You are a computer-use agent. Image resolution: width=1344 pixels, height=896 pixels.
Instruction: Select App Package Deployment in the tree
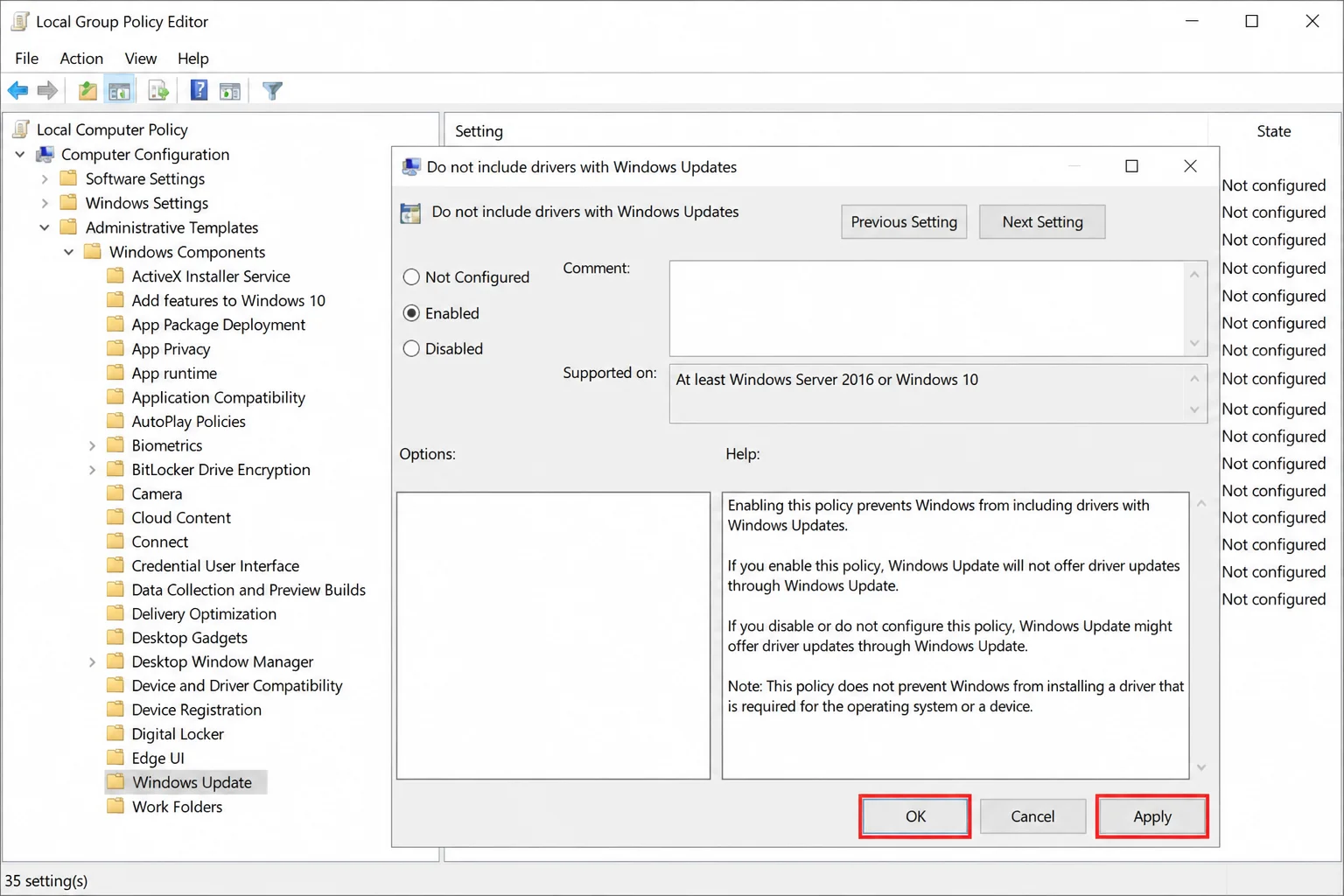pyautogui.click(x=219, y=325)
